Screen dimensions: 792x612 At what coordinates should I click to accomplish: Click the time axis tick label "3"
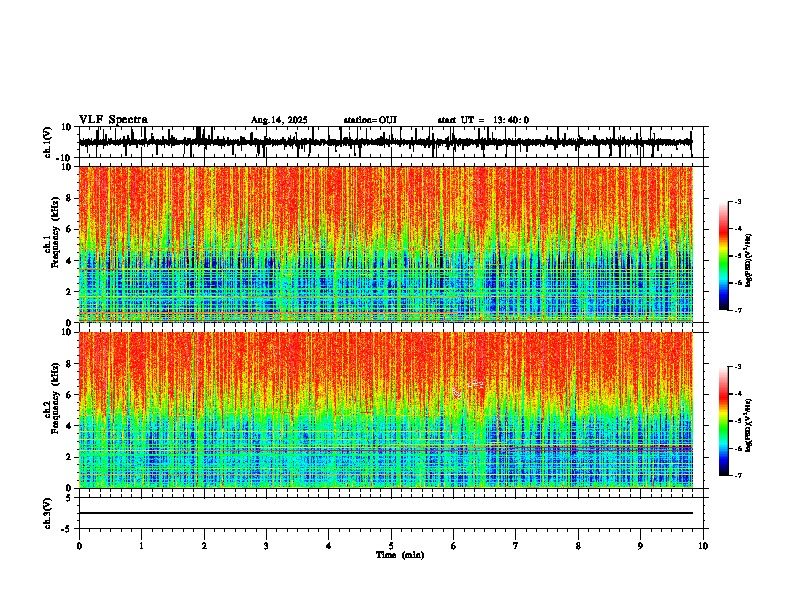pos(266,546)
